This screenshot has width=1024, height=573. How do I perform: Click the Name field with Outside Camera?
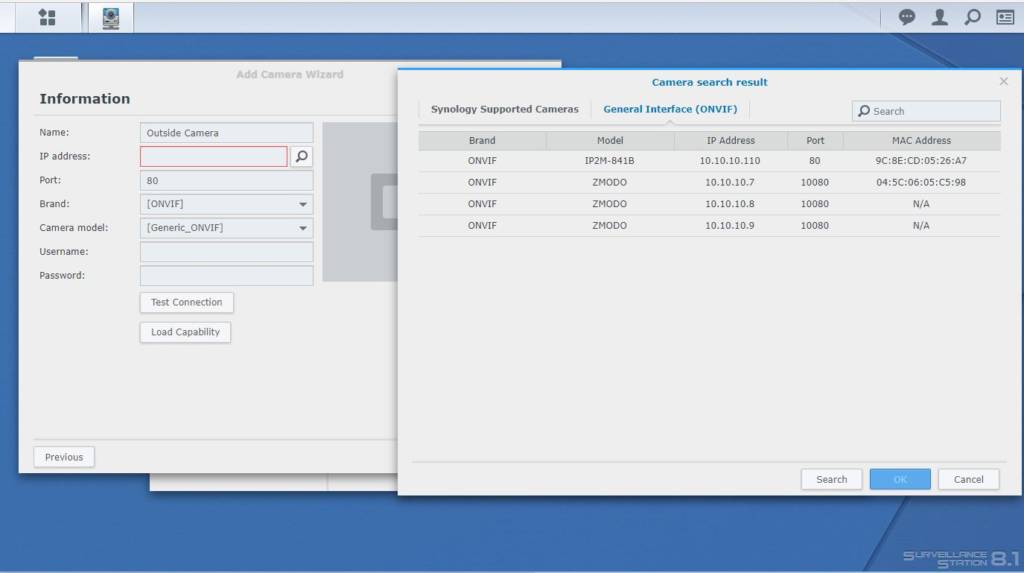point(227,133)
